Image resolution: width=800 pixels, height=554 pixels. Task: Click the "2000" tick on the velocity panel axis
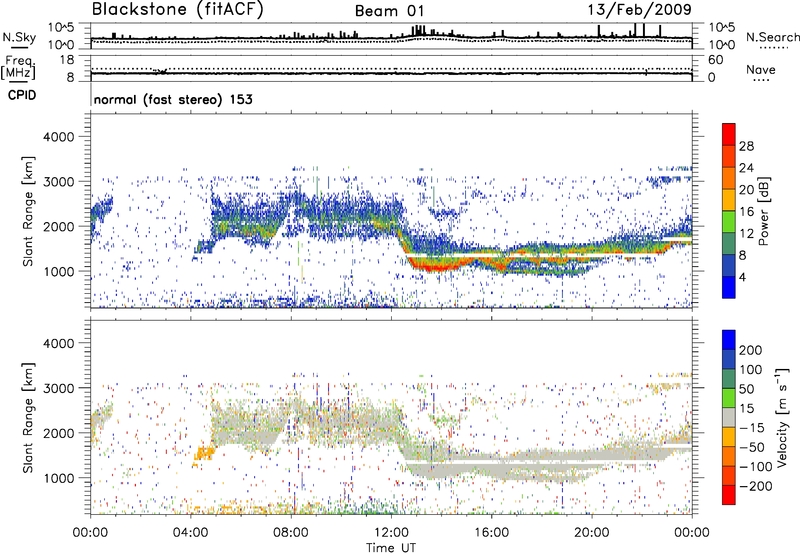[x=58, y=433]
